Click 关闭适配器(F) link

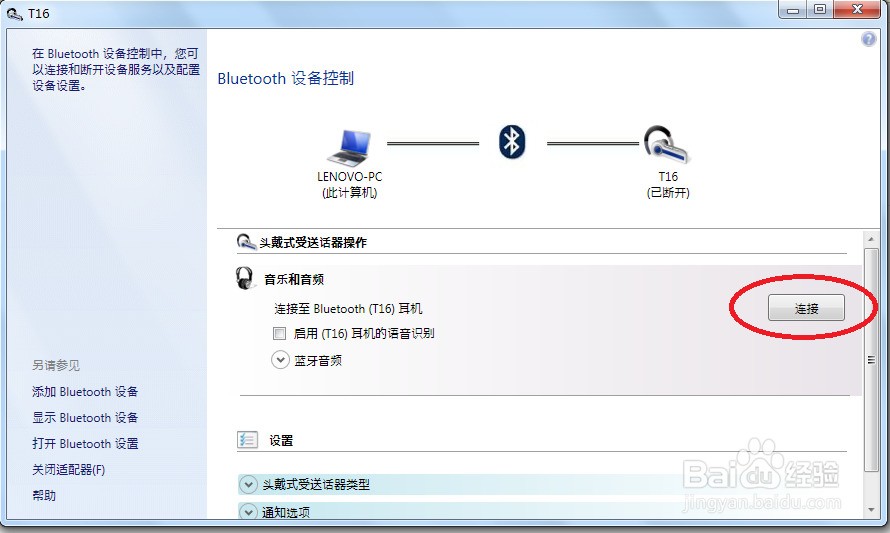pyautogui.click(x=69, y=470)
